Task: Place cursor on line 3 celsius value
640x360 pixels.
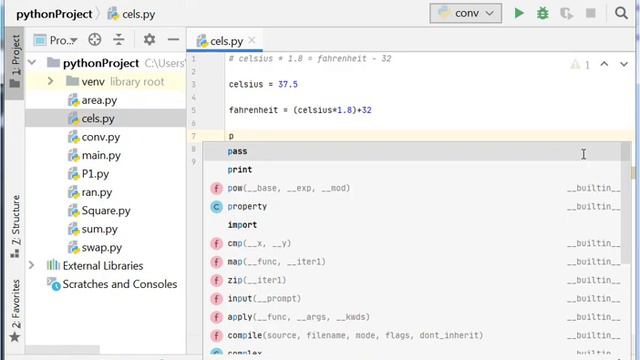Action: point(288,84)
